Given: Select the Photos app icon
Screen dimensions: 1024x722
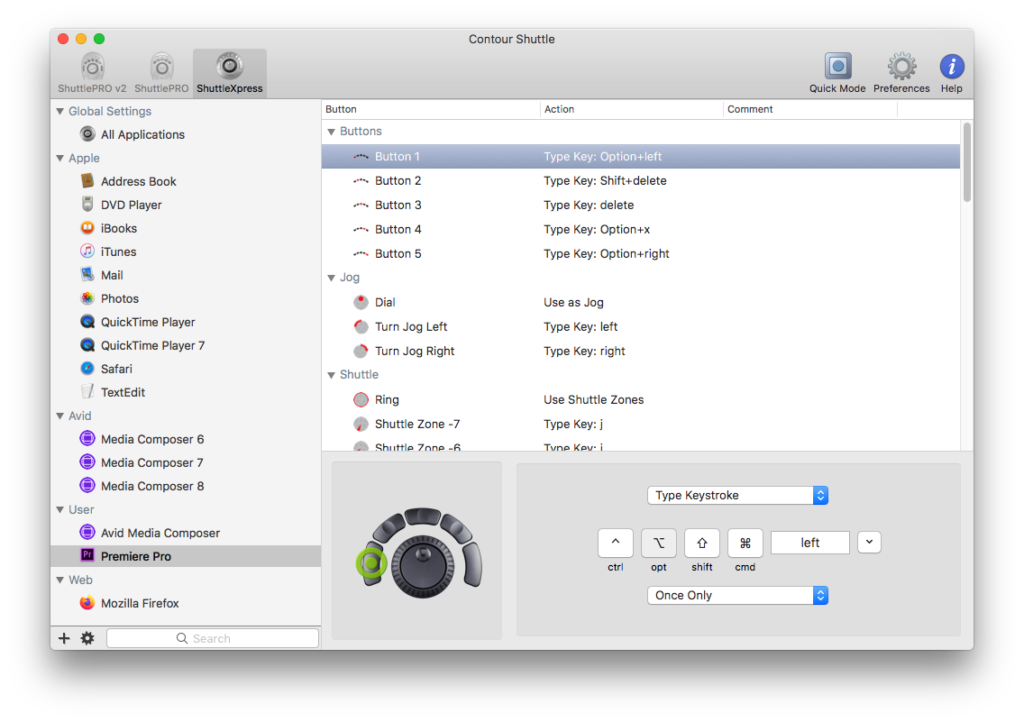Looking at the screenshot, I should point(88,298).
